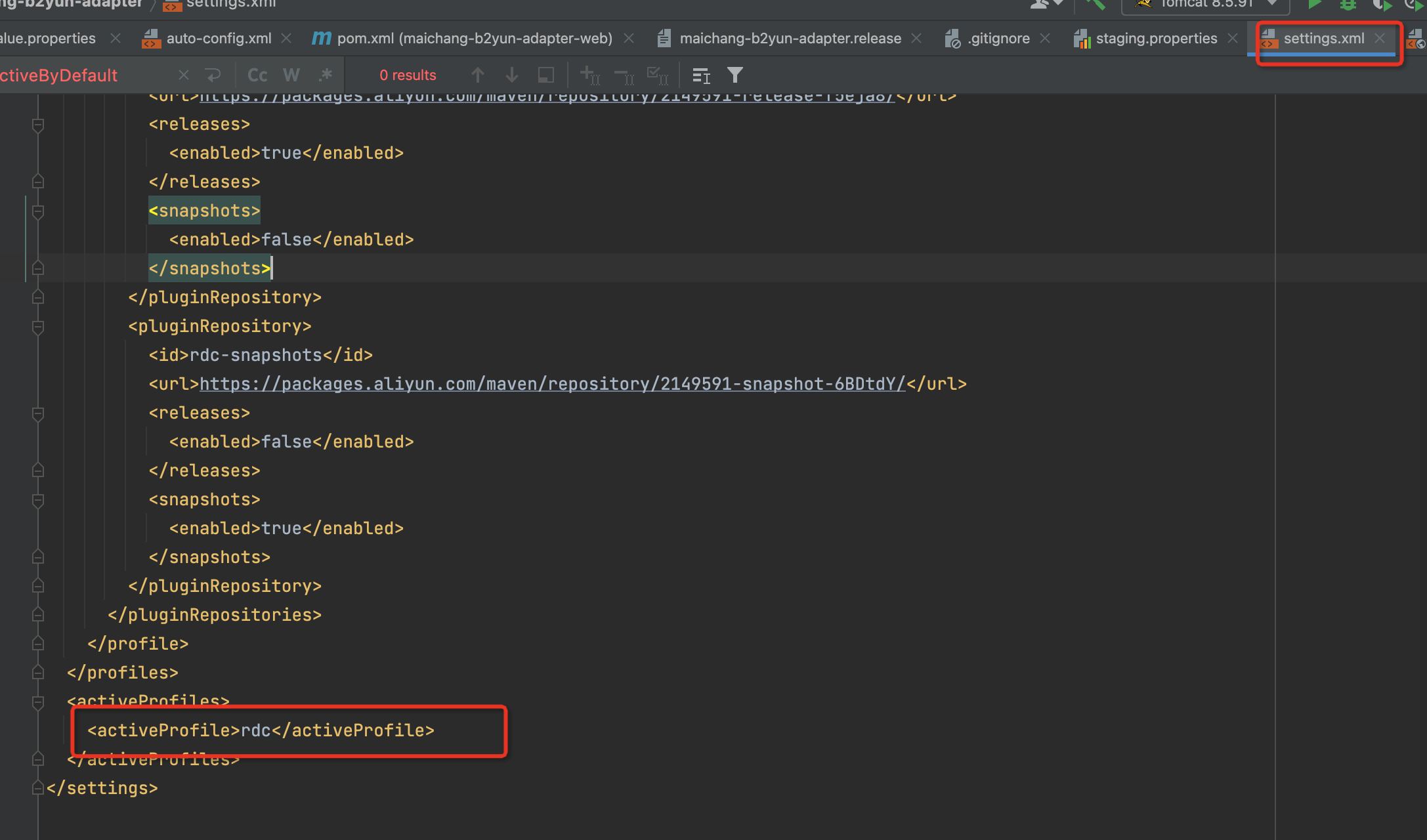
Task: Toggle Words (W) search option
Action: click(291, 75)
